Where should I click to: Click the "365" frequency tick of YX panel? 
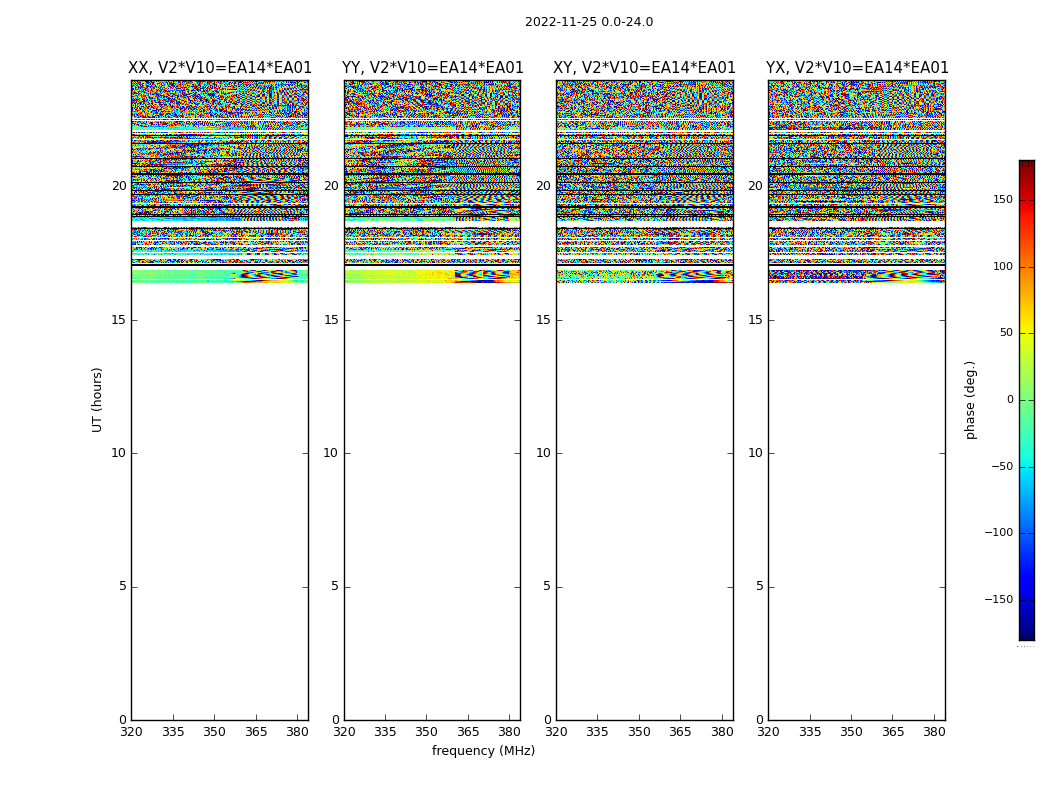[893, 732]
